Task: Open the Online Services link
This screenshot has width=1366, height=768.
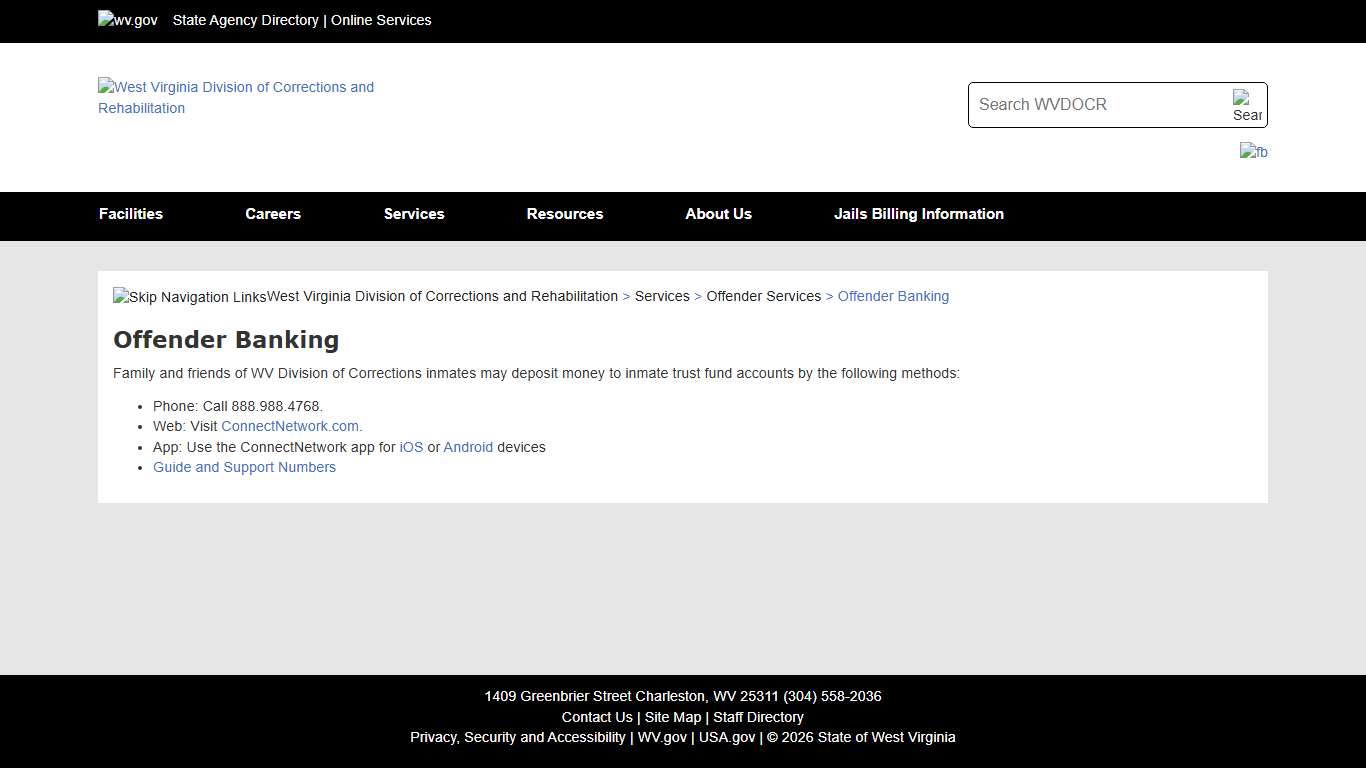Action: pyautogui.click(x=381, y=20)
